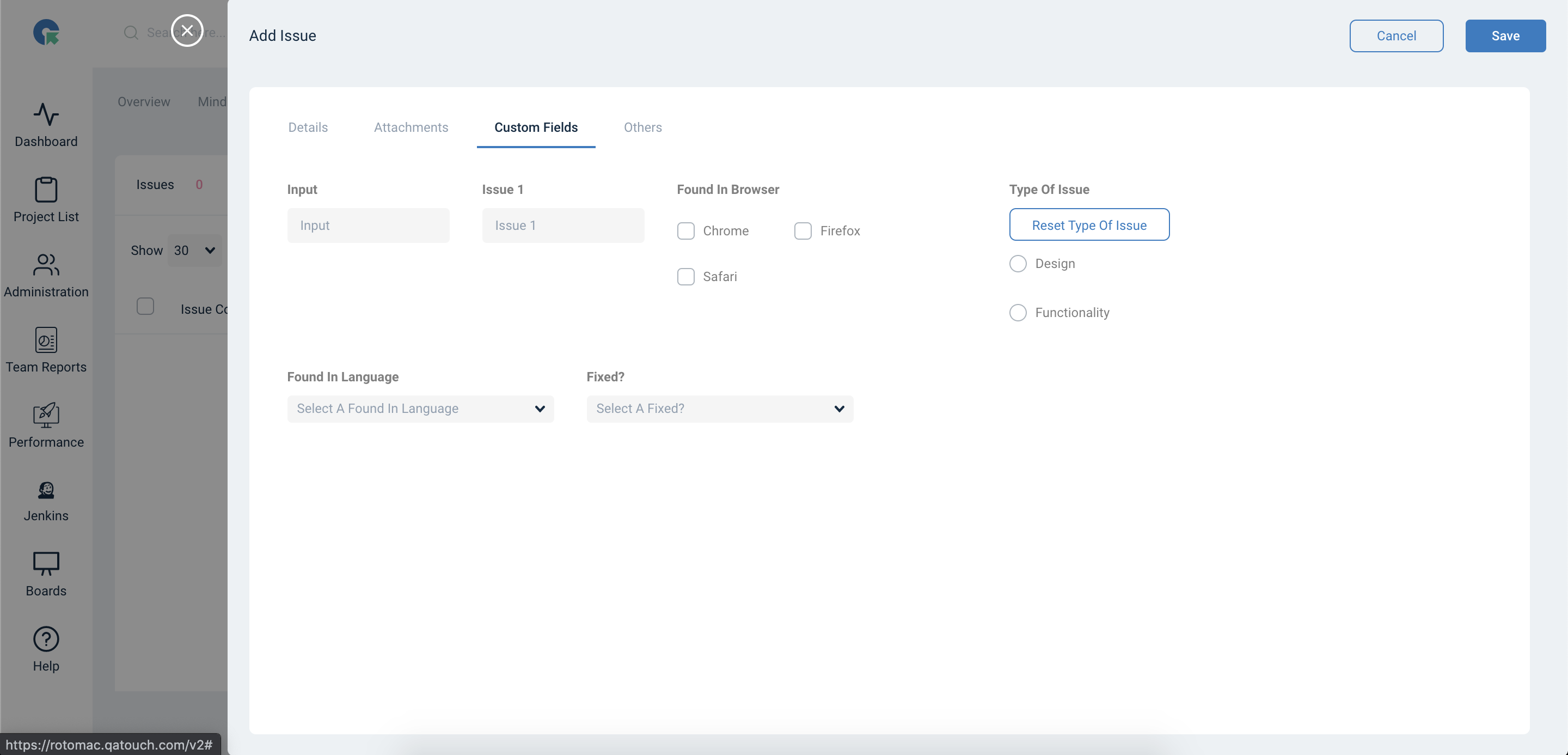The image size is (1568, 755).
Task: Check the Firefox browser checkbox
Action: point(803,231)
